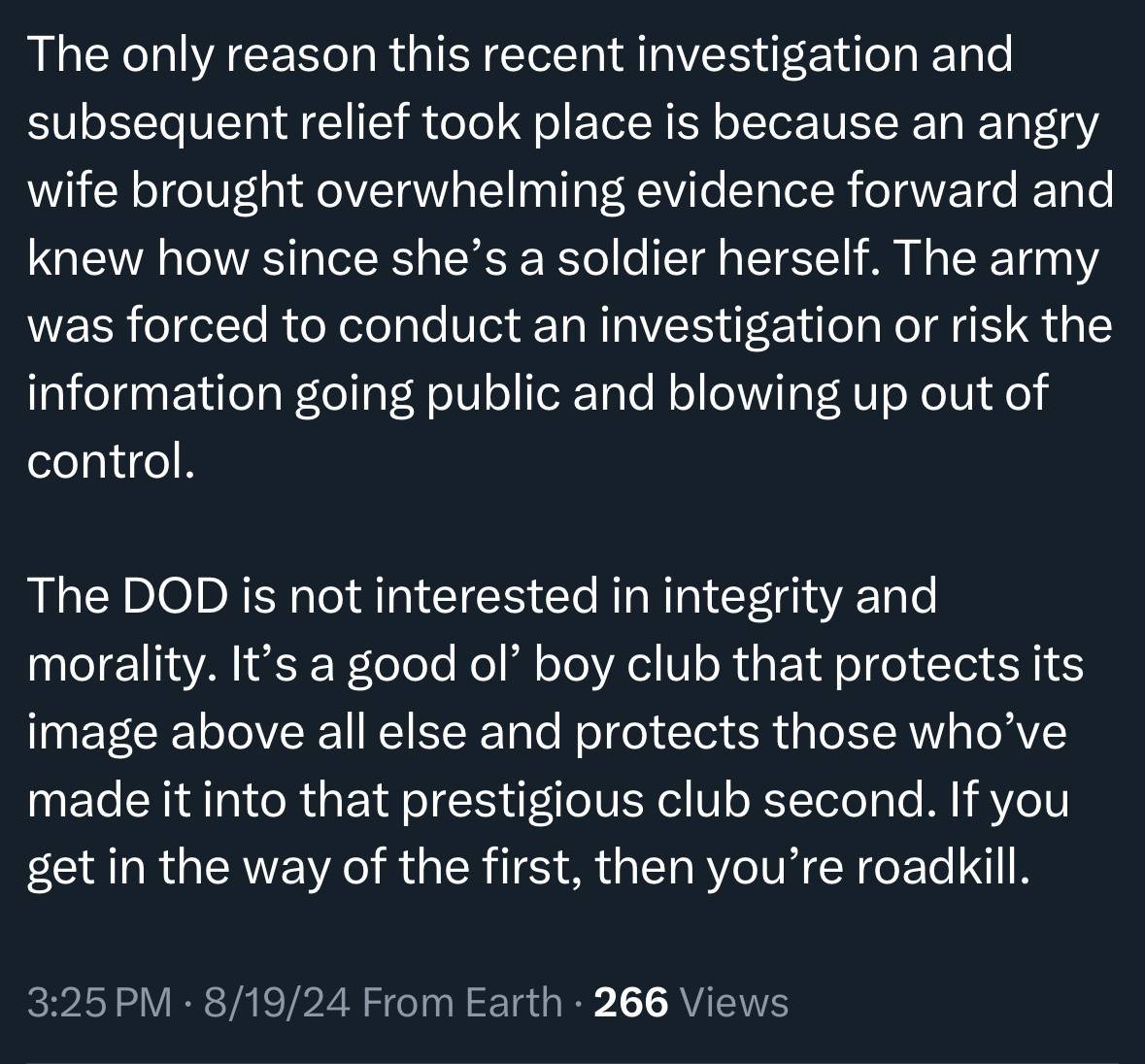The height and width of the screenshot is (1064, 1145).
Task: Open the From Earth location label
Action: (x=462, y=1002)
